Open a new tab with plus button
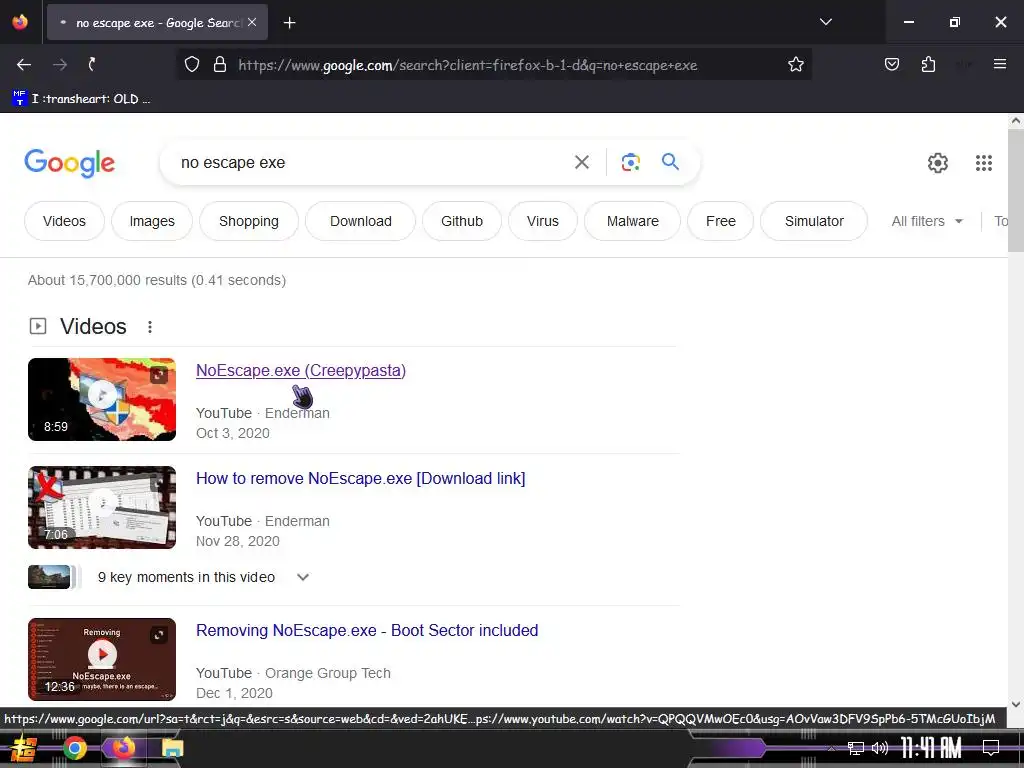Image resolution: width=1024 pixels, height=768 pixels. [289, 23]
